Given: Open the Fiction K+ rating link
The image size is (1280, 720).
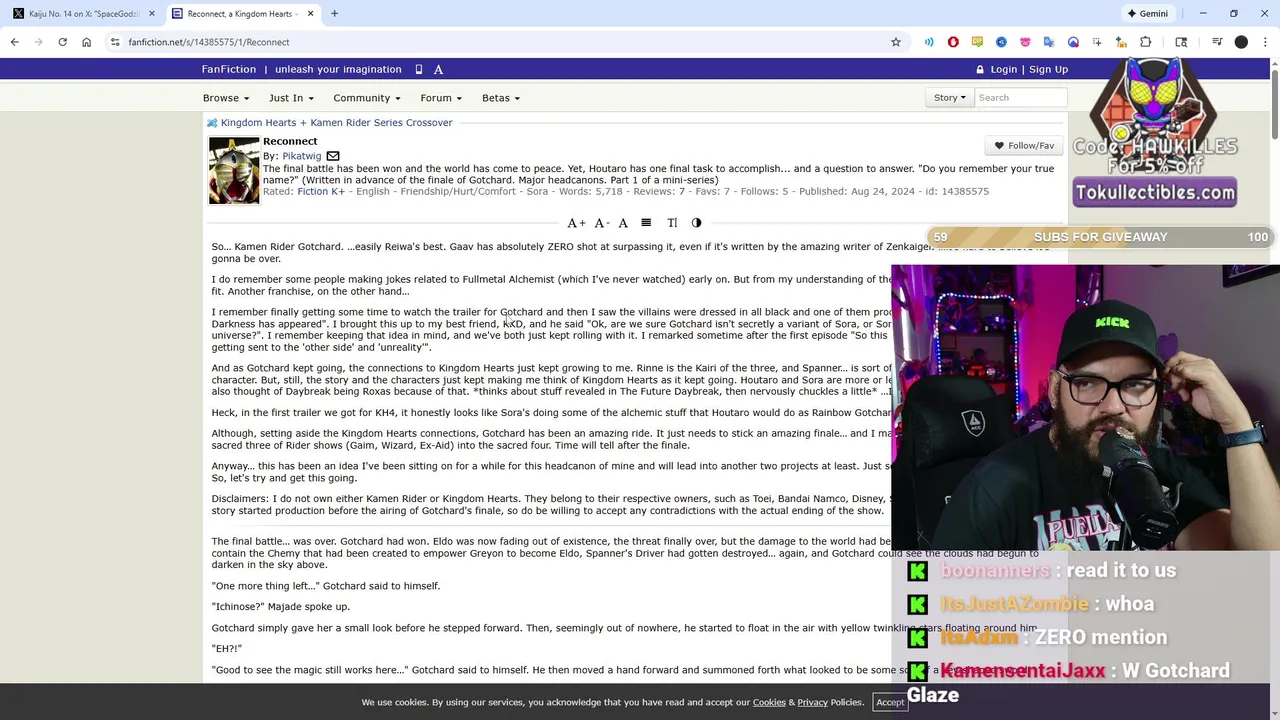Looking at the screenshot, I should tap(321, 191).
